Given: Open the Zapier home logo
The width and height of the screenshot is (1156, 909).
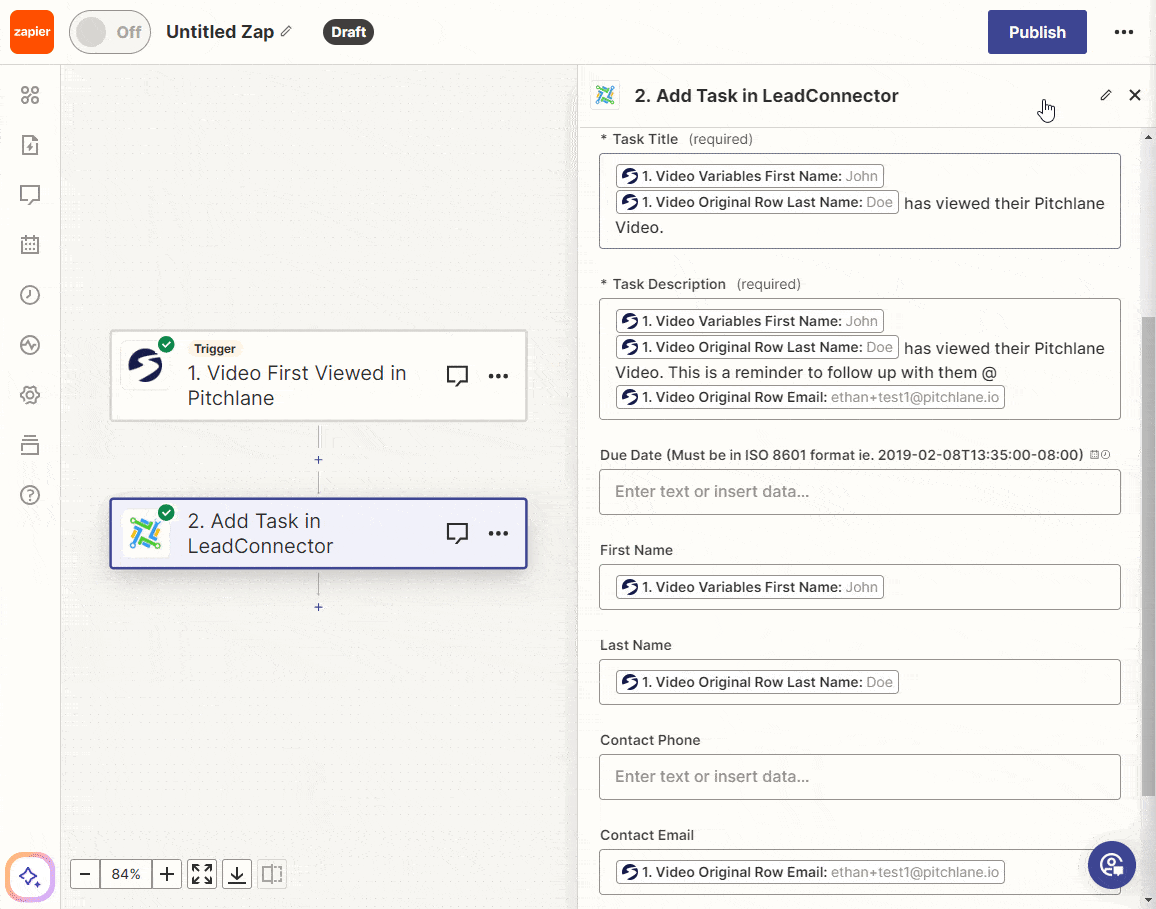Looking at the screenshot, I should tap(32, 32).
